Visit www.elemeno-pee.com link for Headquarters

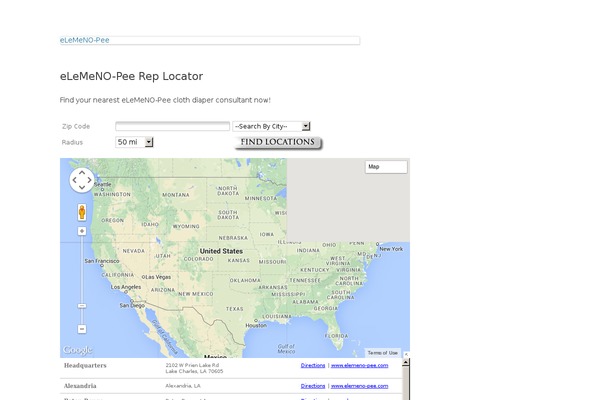(360, 366)
